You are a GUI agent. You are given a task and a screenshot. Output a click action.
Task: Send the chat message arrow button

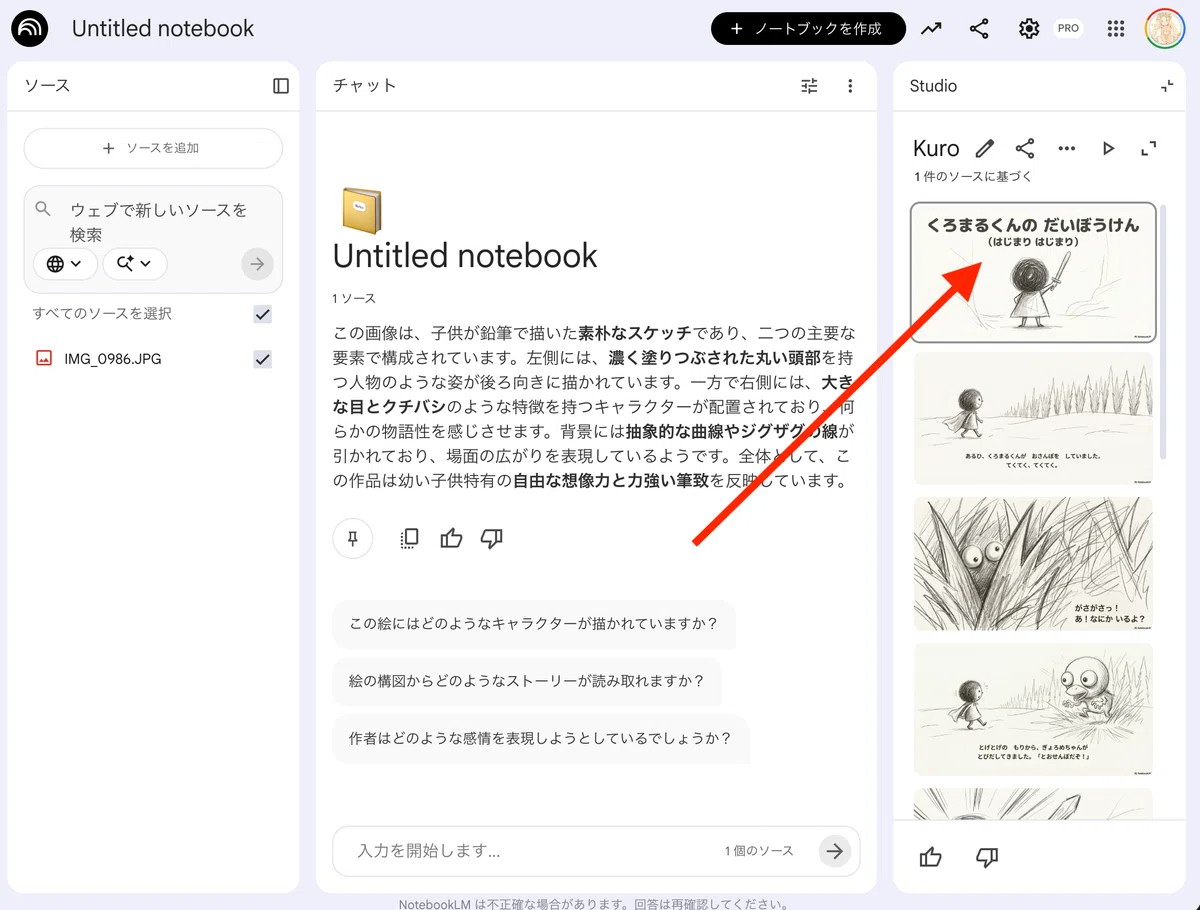click(834, 851)
